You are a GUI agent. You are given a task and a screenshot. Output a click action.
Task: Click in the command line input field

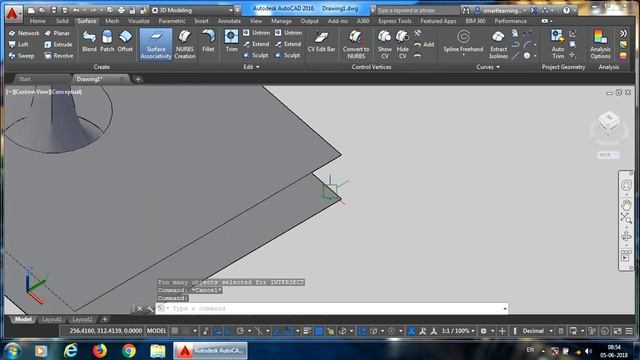pyautogui.click(x=331, y=309)
